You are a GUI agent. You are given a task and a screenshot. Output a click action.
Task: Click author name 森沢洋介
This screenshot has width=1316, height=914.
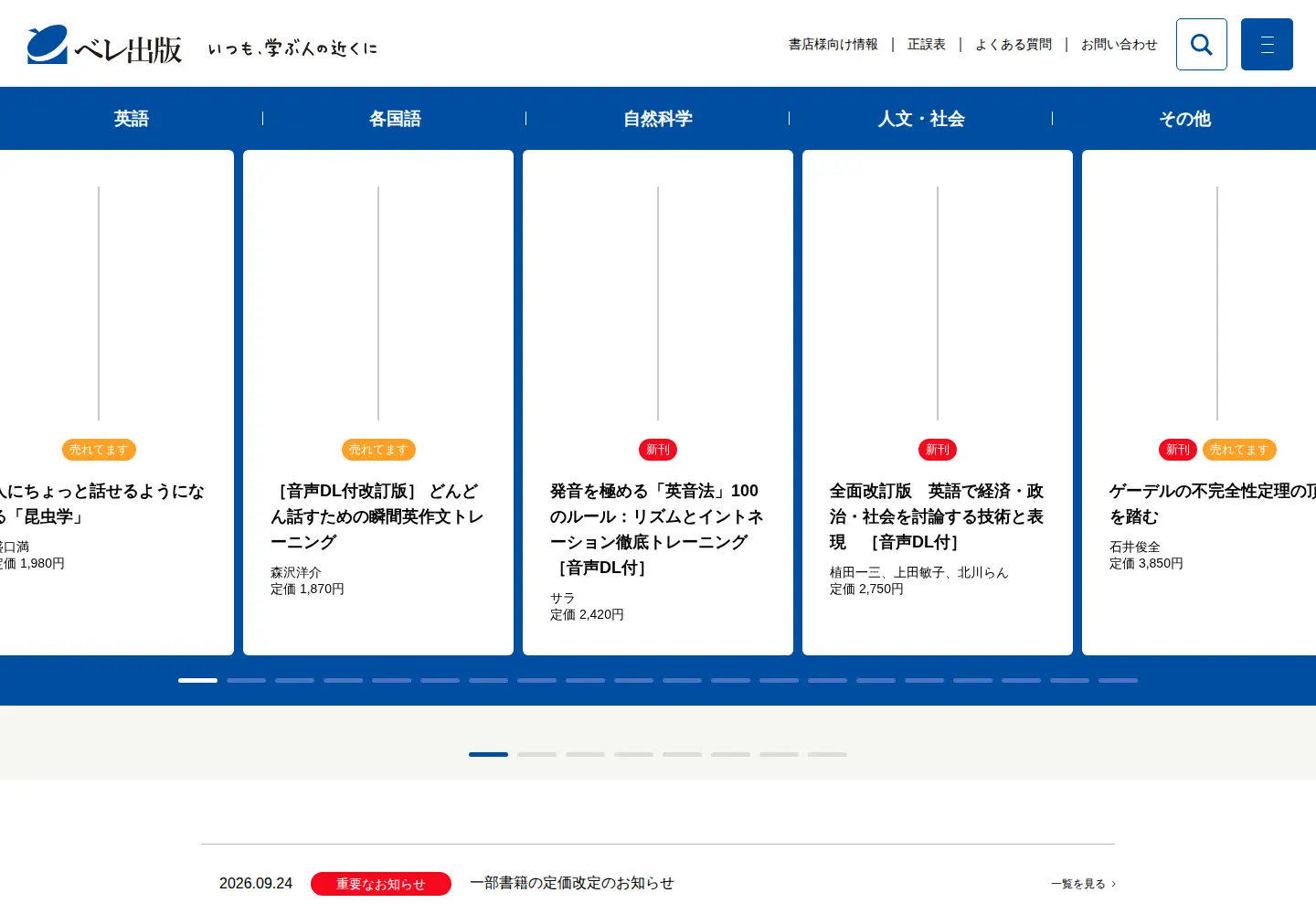point(296,572)
